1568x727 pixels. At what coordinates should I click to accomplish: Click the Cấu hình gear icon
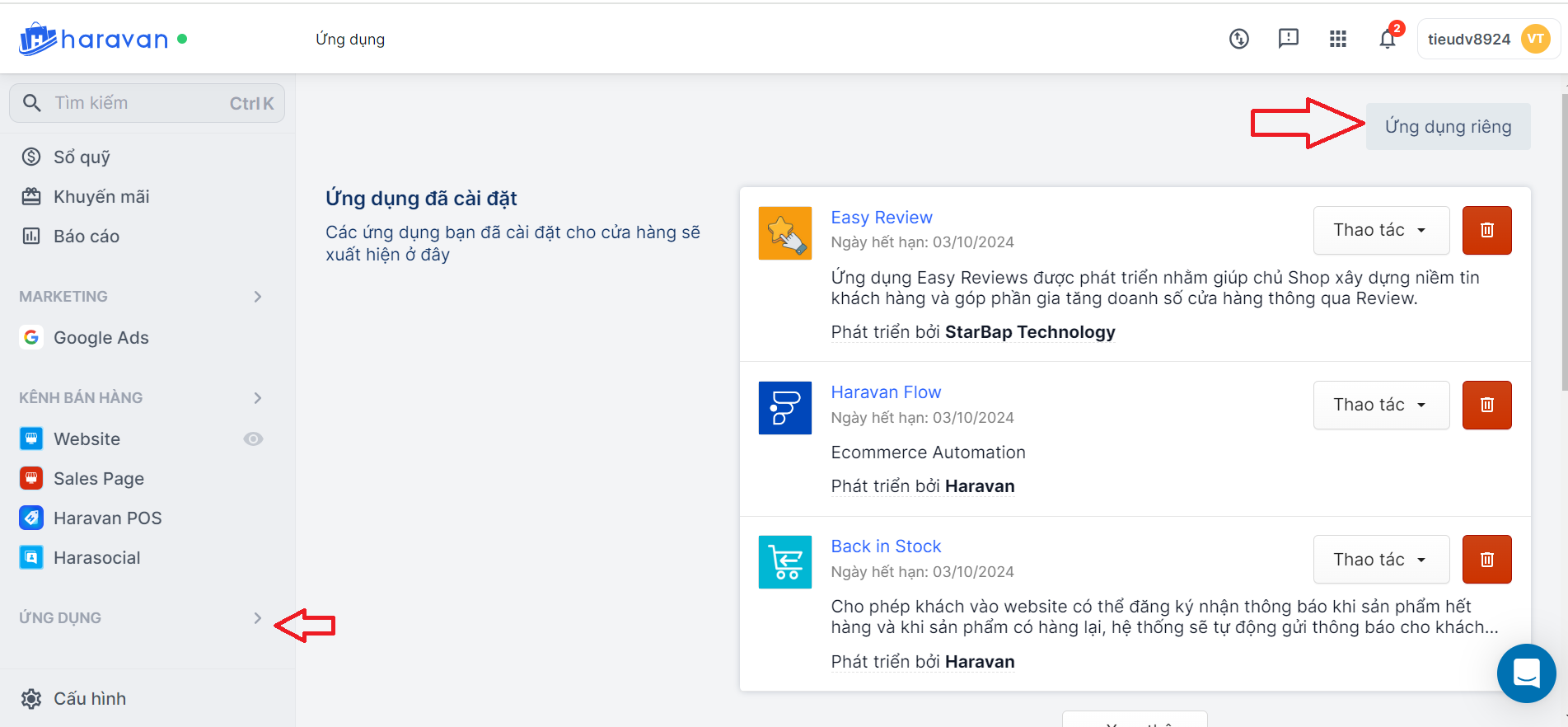point(31,698)
